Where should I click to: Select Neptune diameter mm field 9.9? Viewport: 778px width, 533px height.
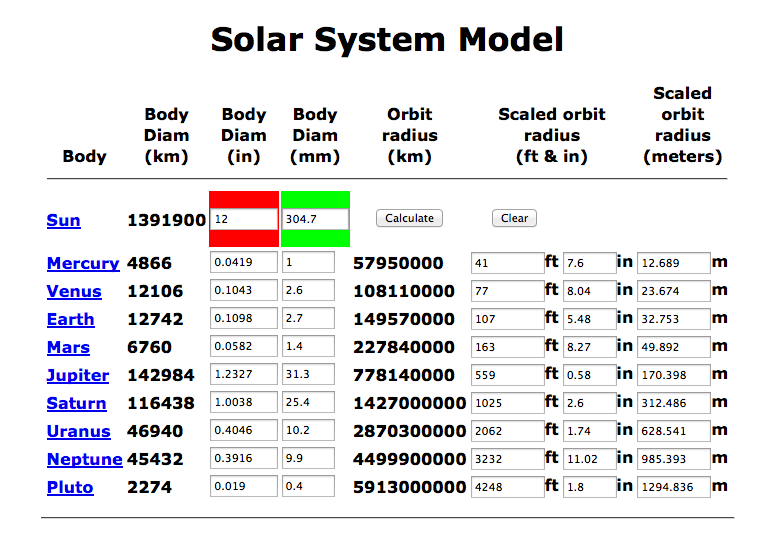308,459
